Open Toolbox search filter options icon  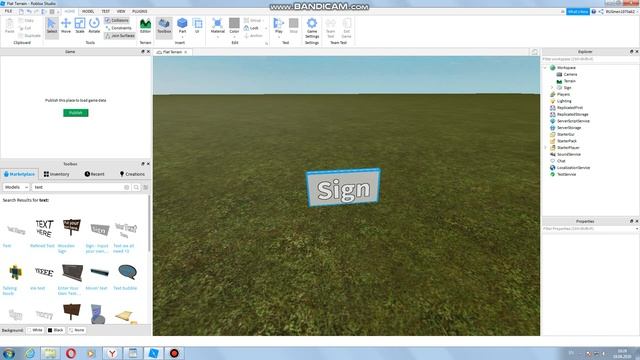pos(145,187)
